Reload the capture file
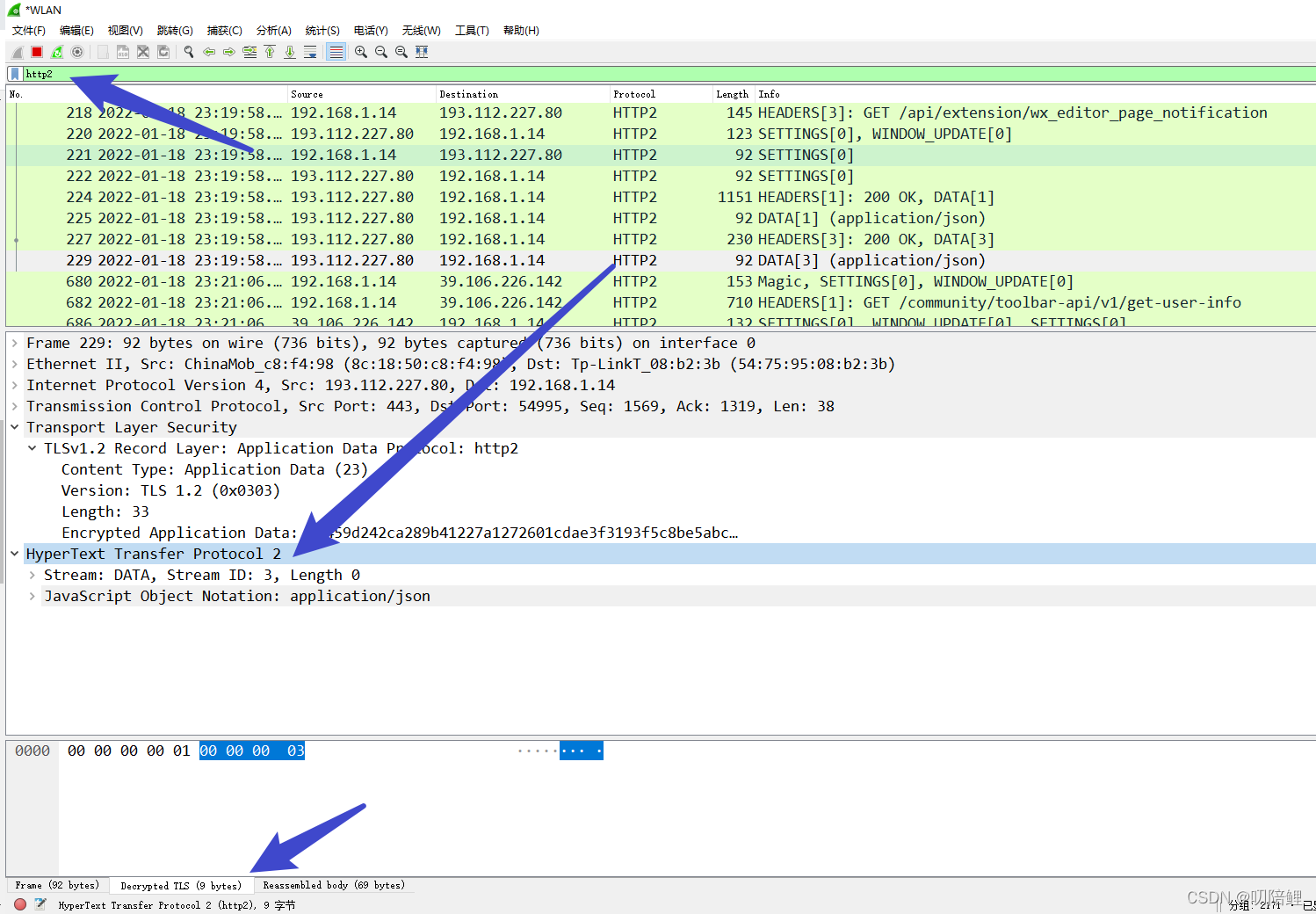Viewport: 1316px width, 914px height. tap(163, 52)
